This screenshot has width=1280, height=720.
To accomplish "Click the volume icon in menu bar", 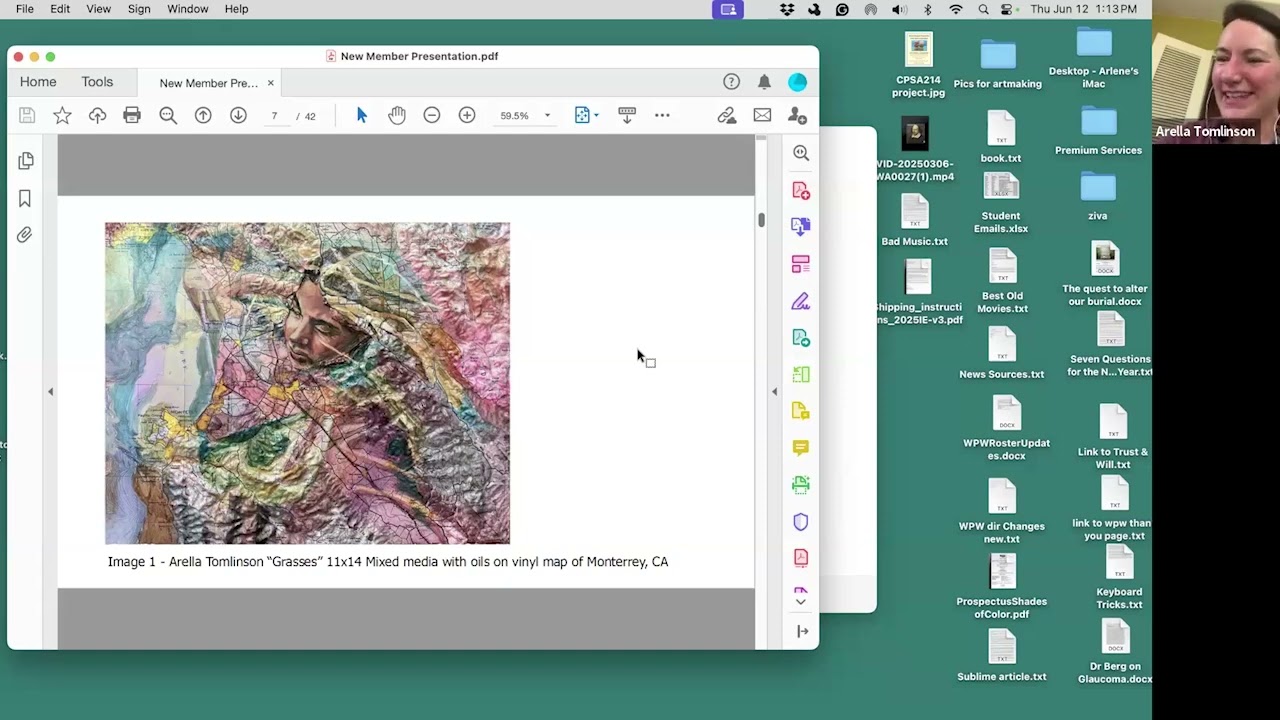I will (x=899, y=9).
